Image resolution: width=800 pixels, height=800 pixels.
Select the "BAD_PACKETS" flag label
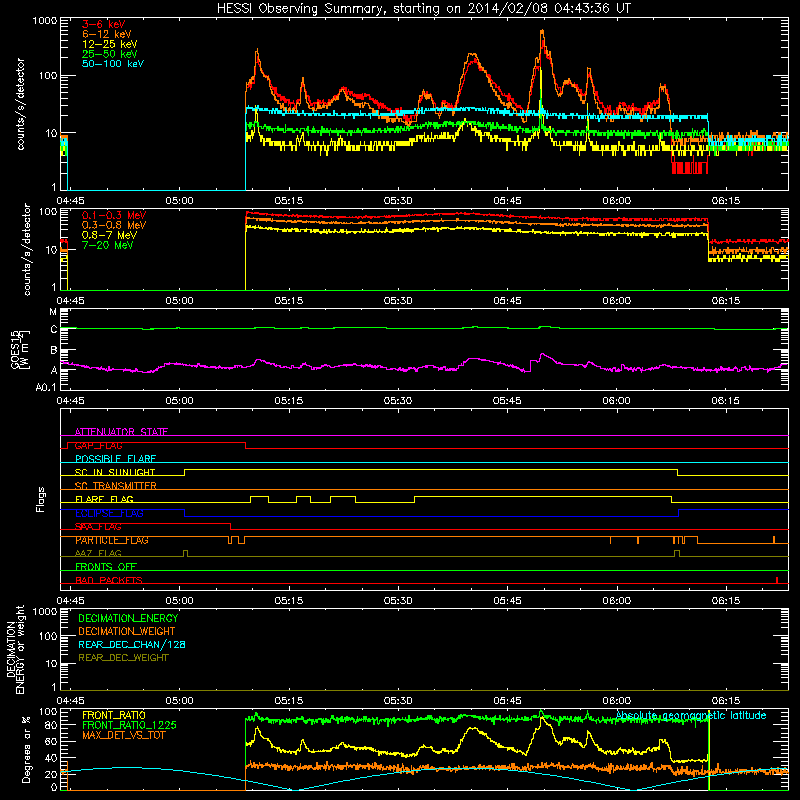(109, 580)
